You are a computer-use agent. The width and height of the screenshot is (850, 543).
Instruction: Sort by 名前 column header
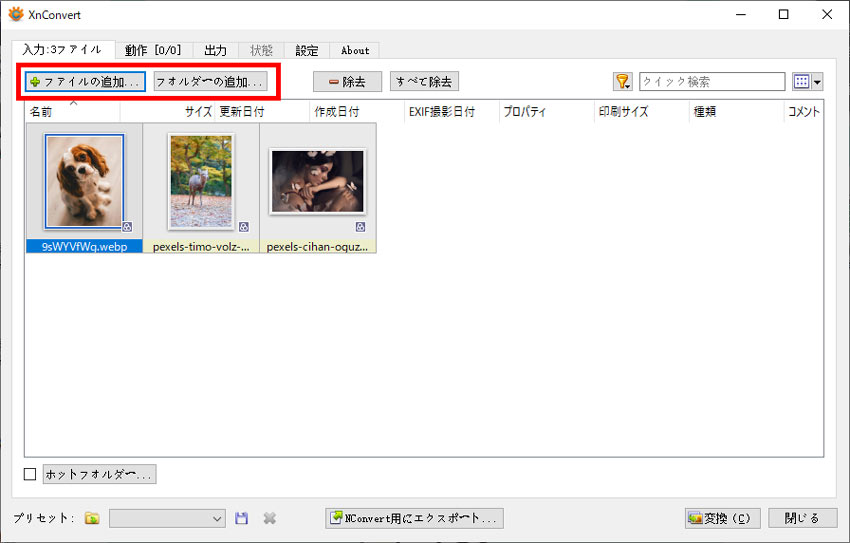pos(73,112)
